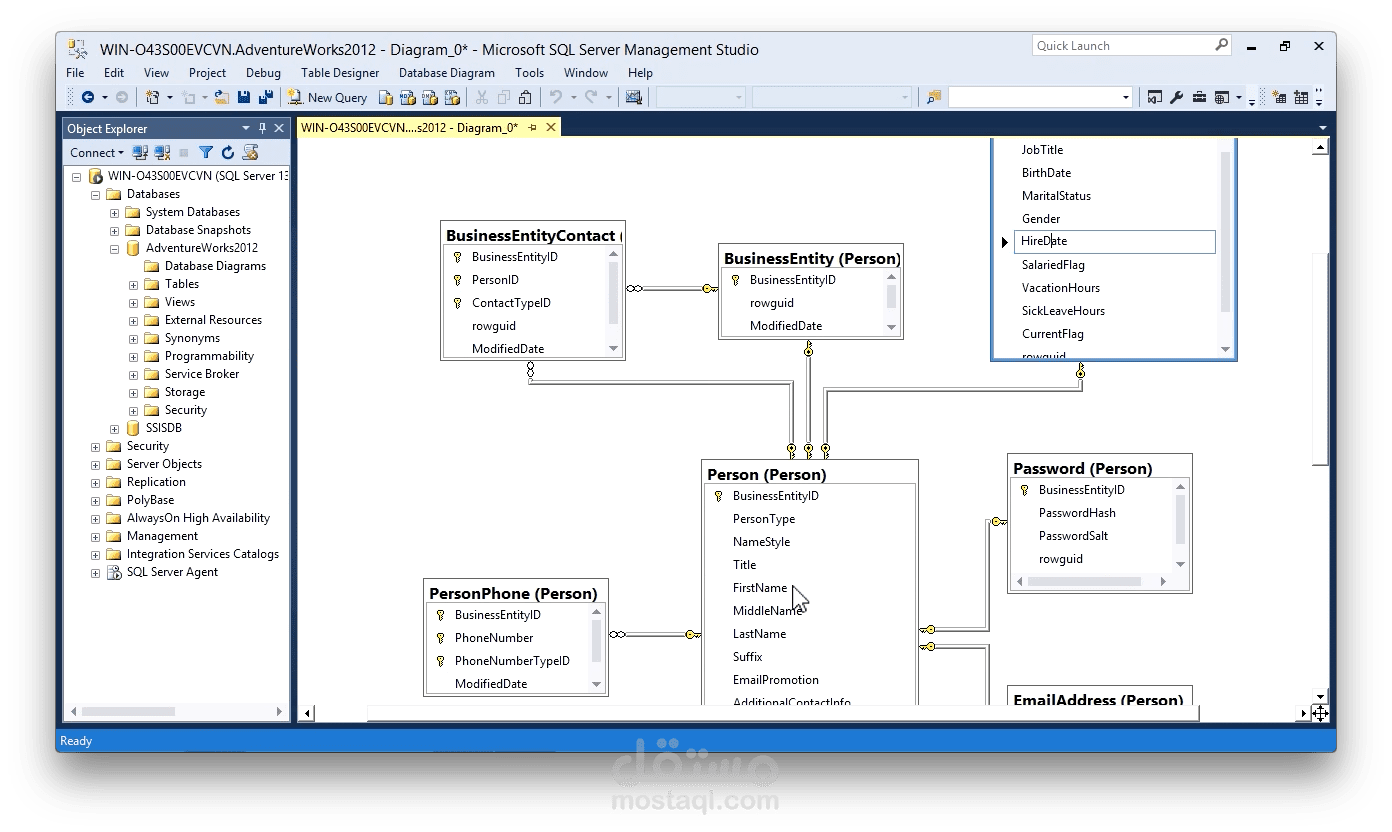Open the Connect dropdown in Object Explorer
Screen dimensions: 1392x832
point(97,152)
